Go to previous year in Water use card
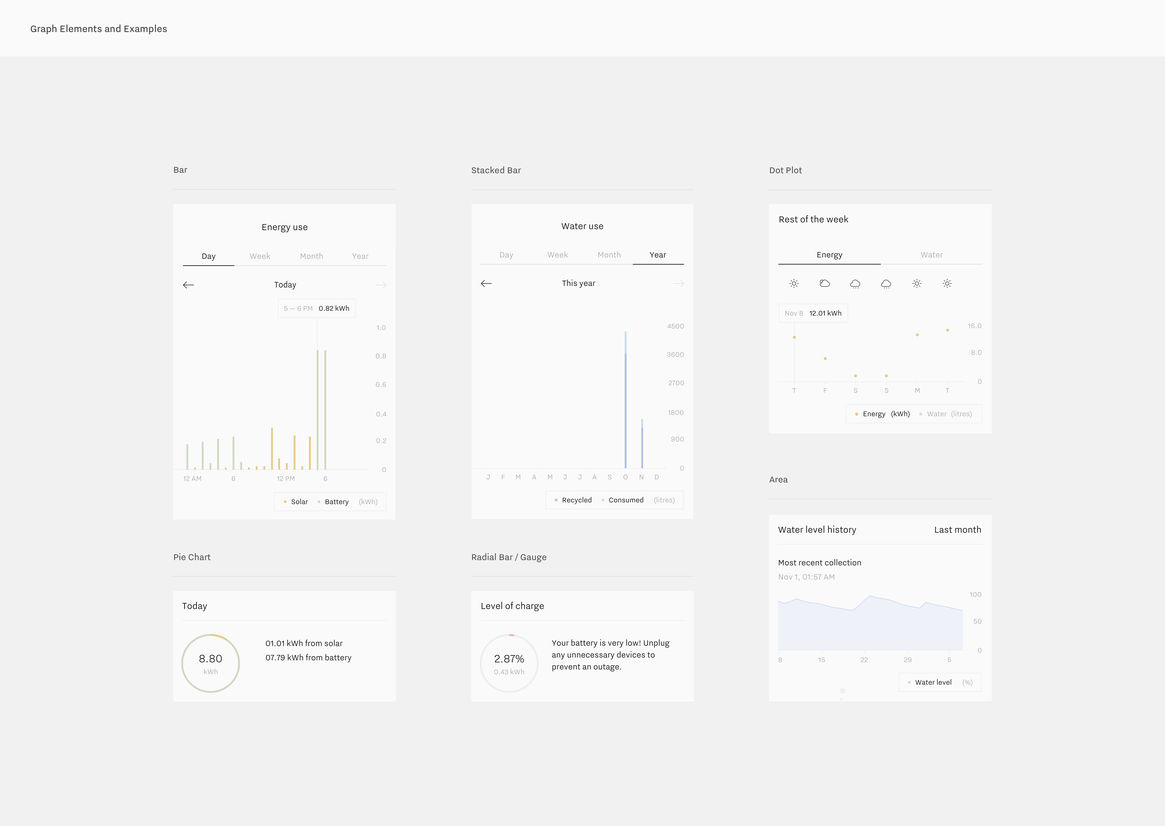 pos(486,284)
